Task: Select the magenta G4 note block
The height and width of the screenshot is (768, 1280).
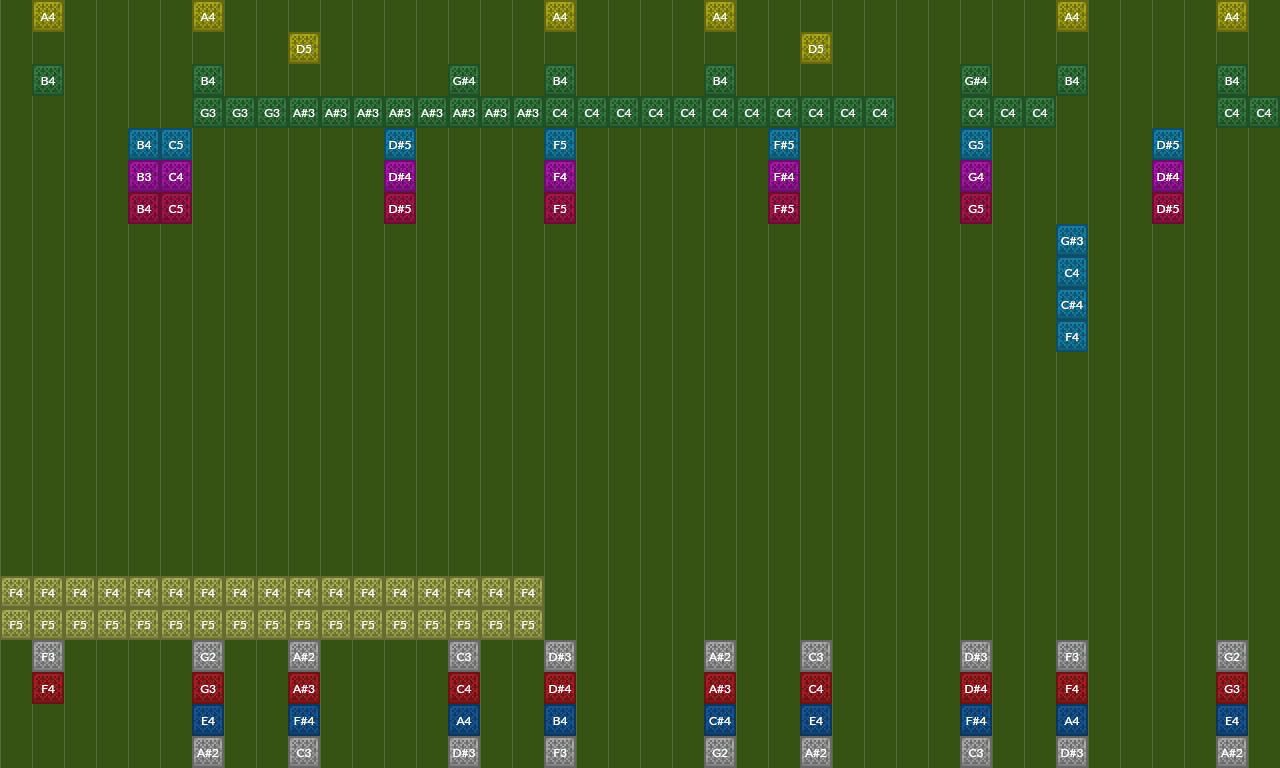Action: point(976,176)
